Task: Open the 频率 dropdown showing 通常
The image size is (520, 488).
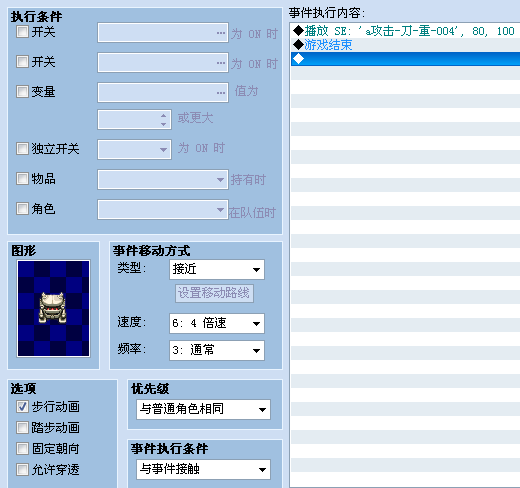Action: coord(217,350)
